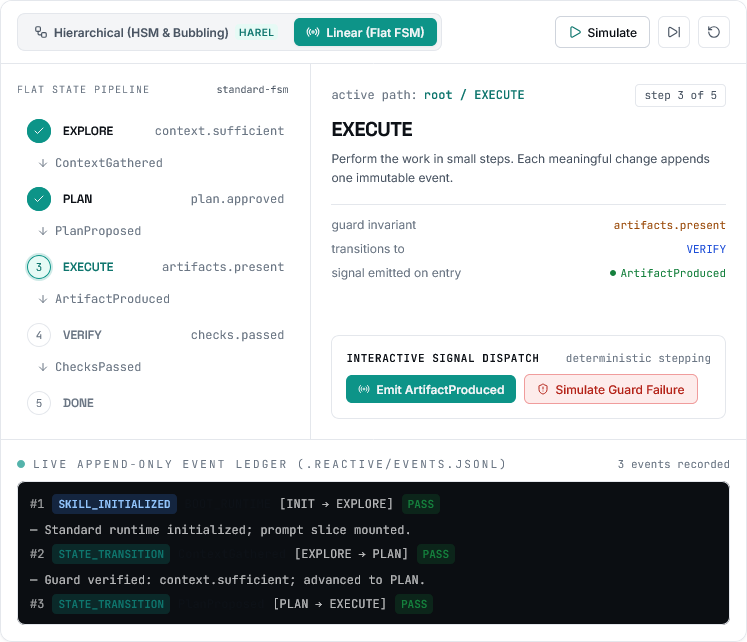Viewport: 747px width, 642px height.
Task: Step forward with the skip-next icon
Action: pos(674,32)
